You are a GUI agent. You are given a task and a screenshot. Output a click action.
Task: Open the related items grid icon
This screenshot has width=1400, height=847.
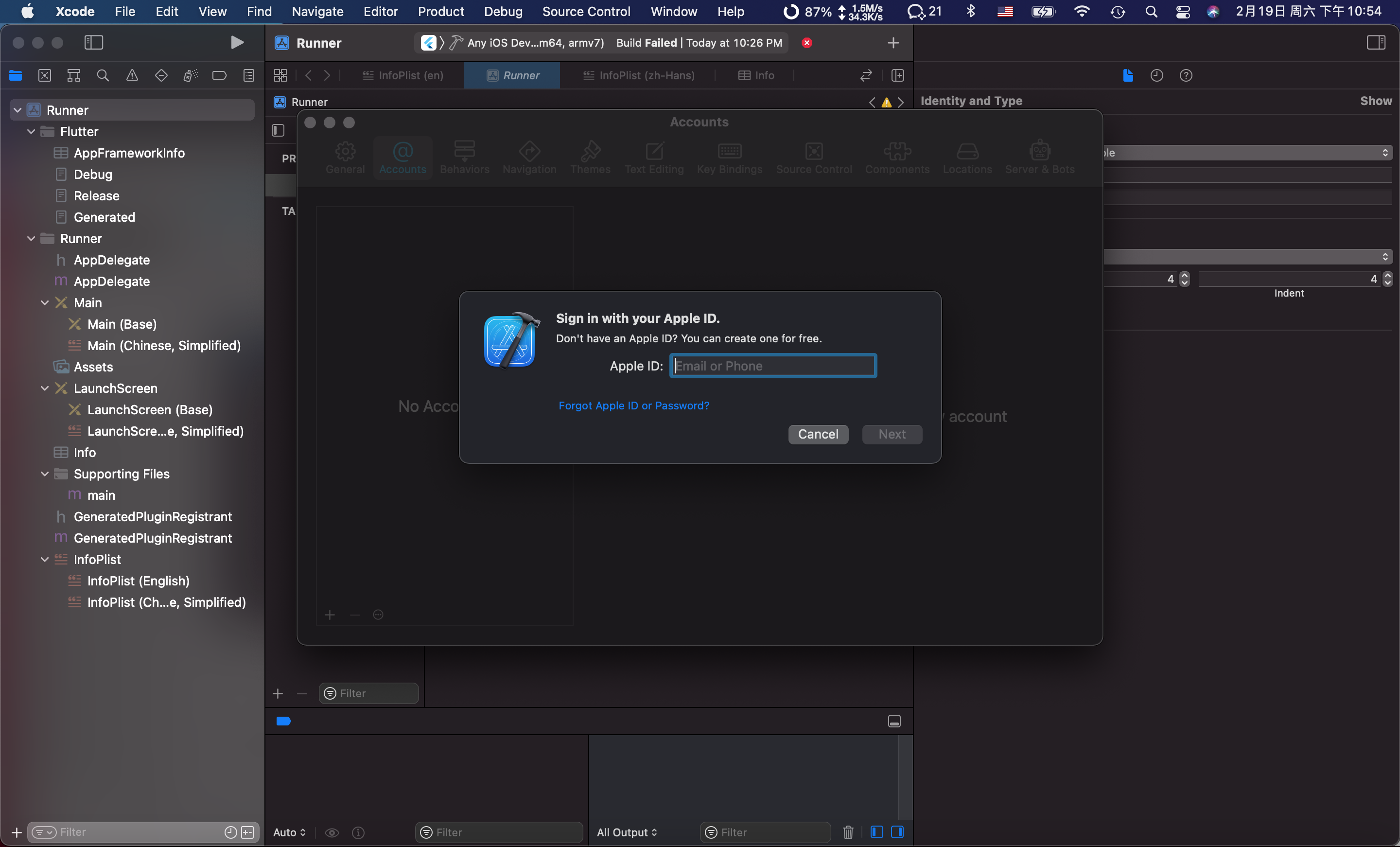pos(280,75)
